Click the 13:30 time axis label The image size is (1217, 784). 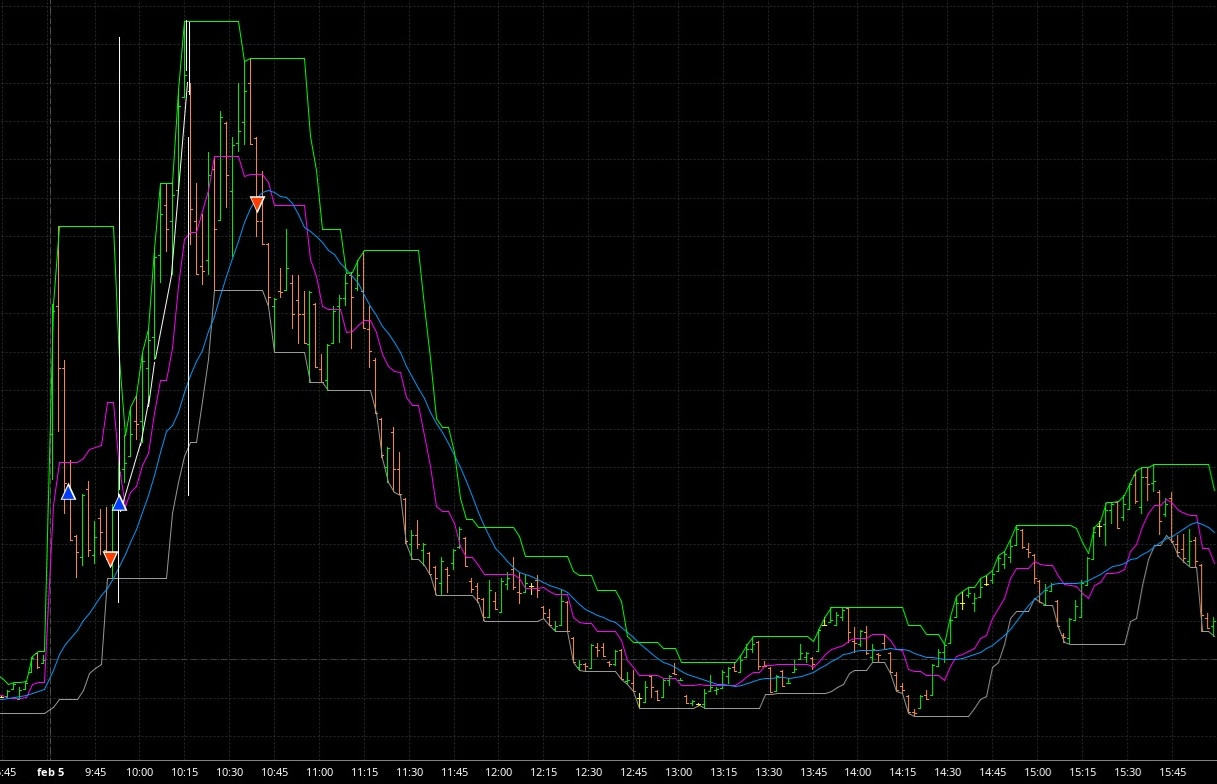[x=768, y=772]
